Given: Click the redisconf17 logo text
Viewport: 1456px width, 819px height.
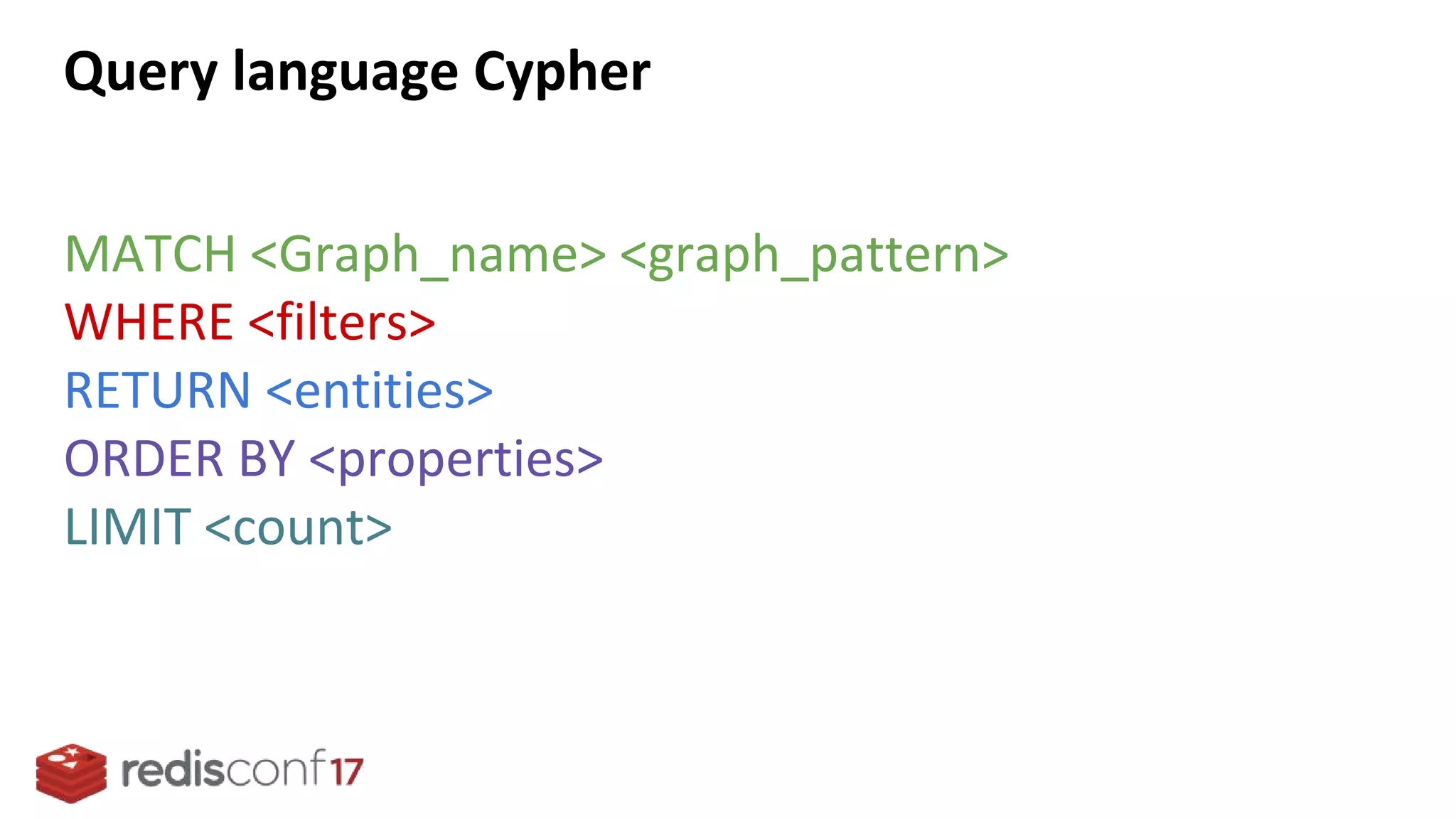Looking at the screenshot, I should click(x=242, y=769).
